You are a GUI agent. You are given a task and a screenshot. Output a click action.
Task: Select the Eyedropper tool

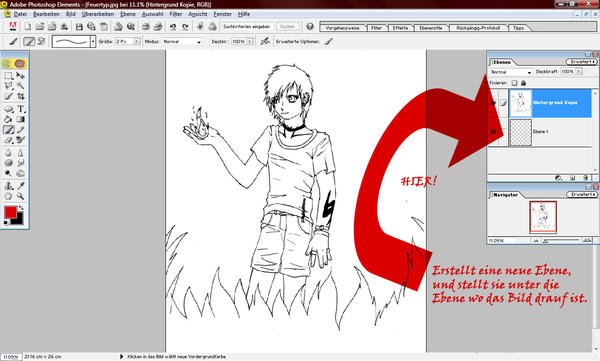coord(21,186)
